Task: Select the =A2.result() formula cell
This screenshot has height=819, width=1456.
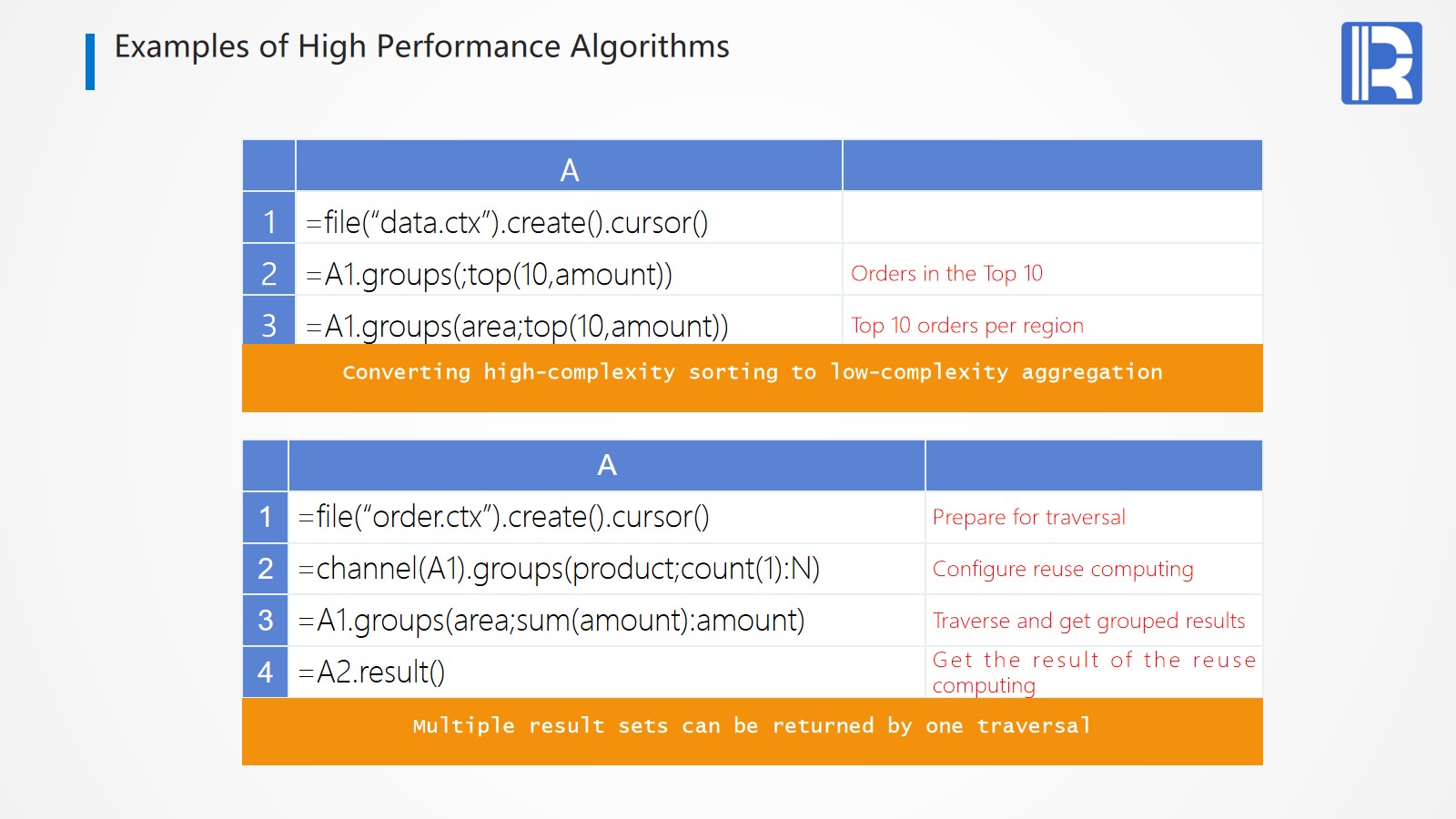Action: click(371, 672)
